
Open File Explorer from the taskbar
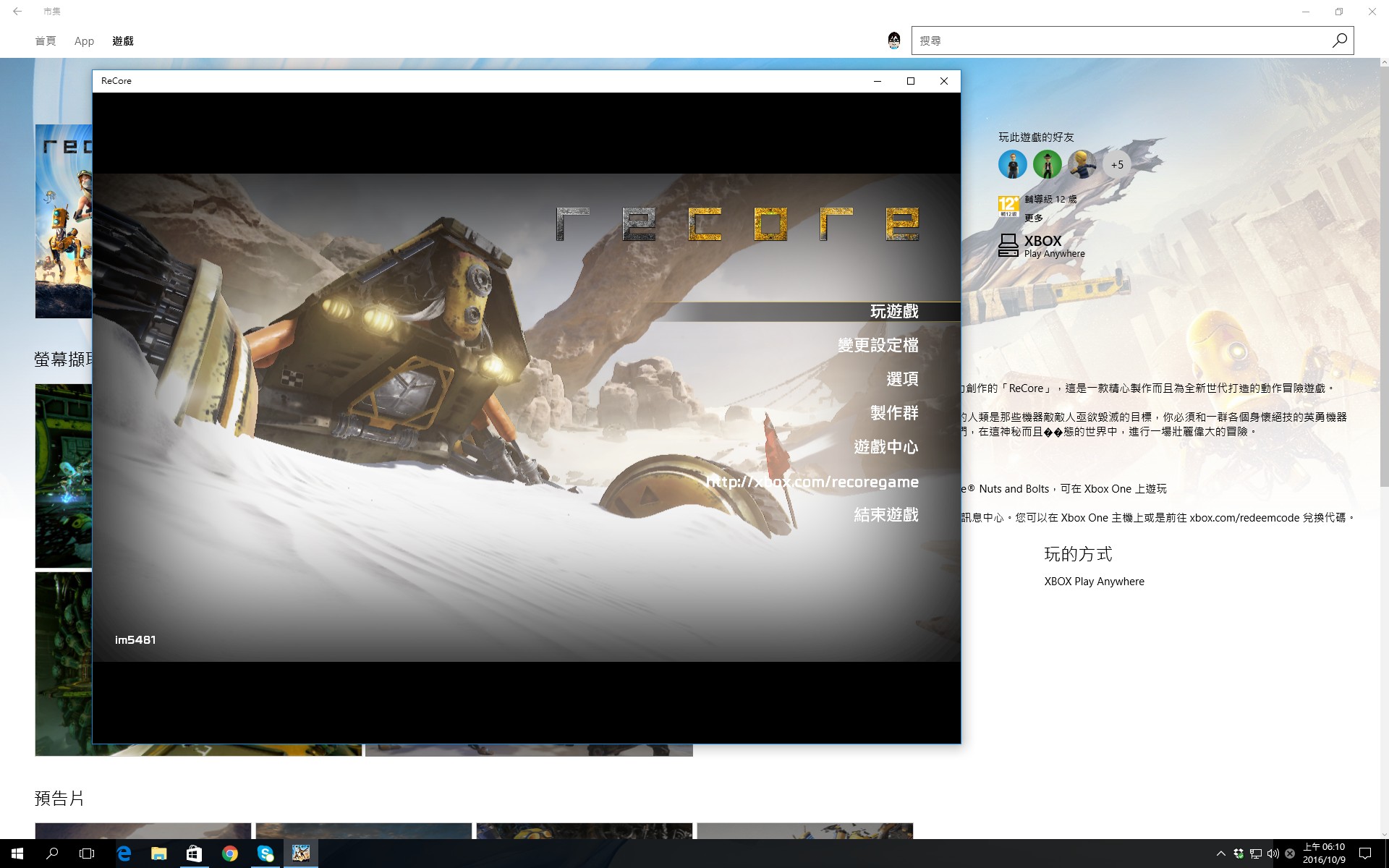[x=159, y=854]
